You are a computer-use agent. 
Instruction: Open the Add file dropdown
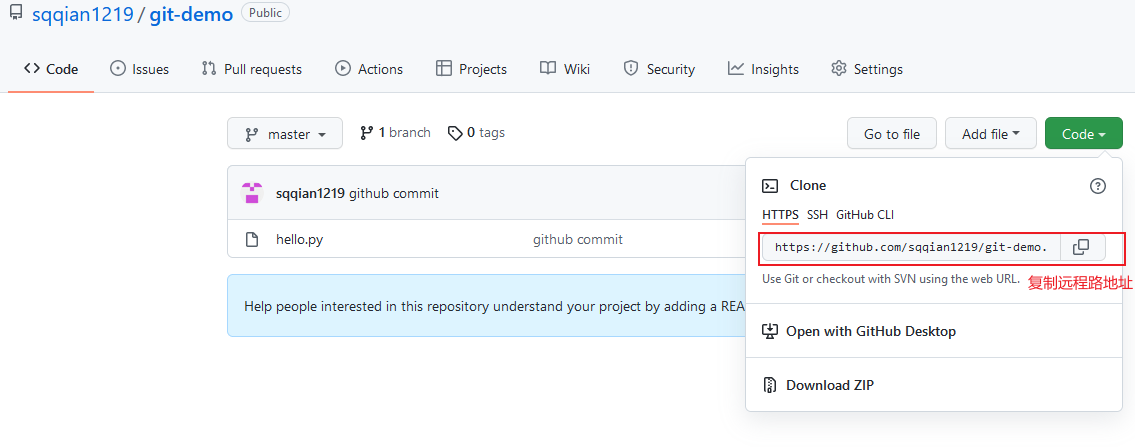pos(991,134)
